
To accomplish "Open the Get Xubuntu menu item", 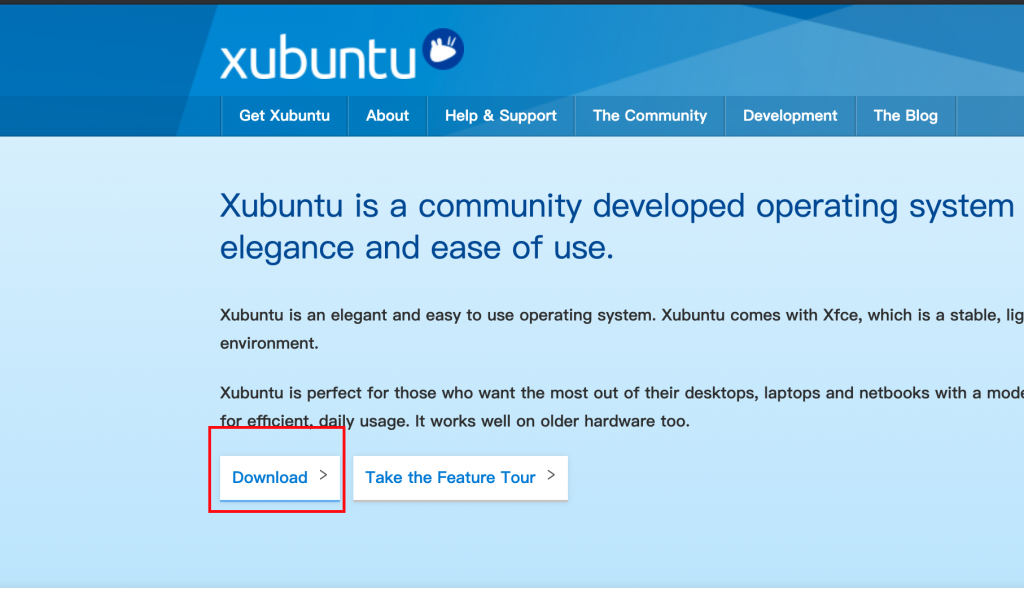I will pos(284,116).
